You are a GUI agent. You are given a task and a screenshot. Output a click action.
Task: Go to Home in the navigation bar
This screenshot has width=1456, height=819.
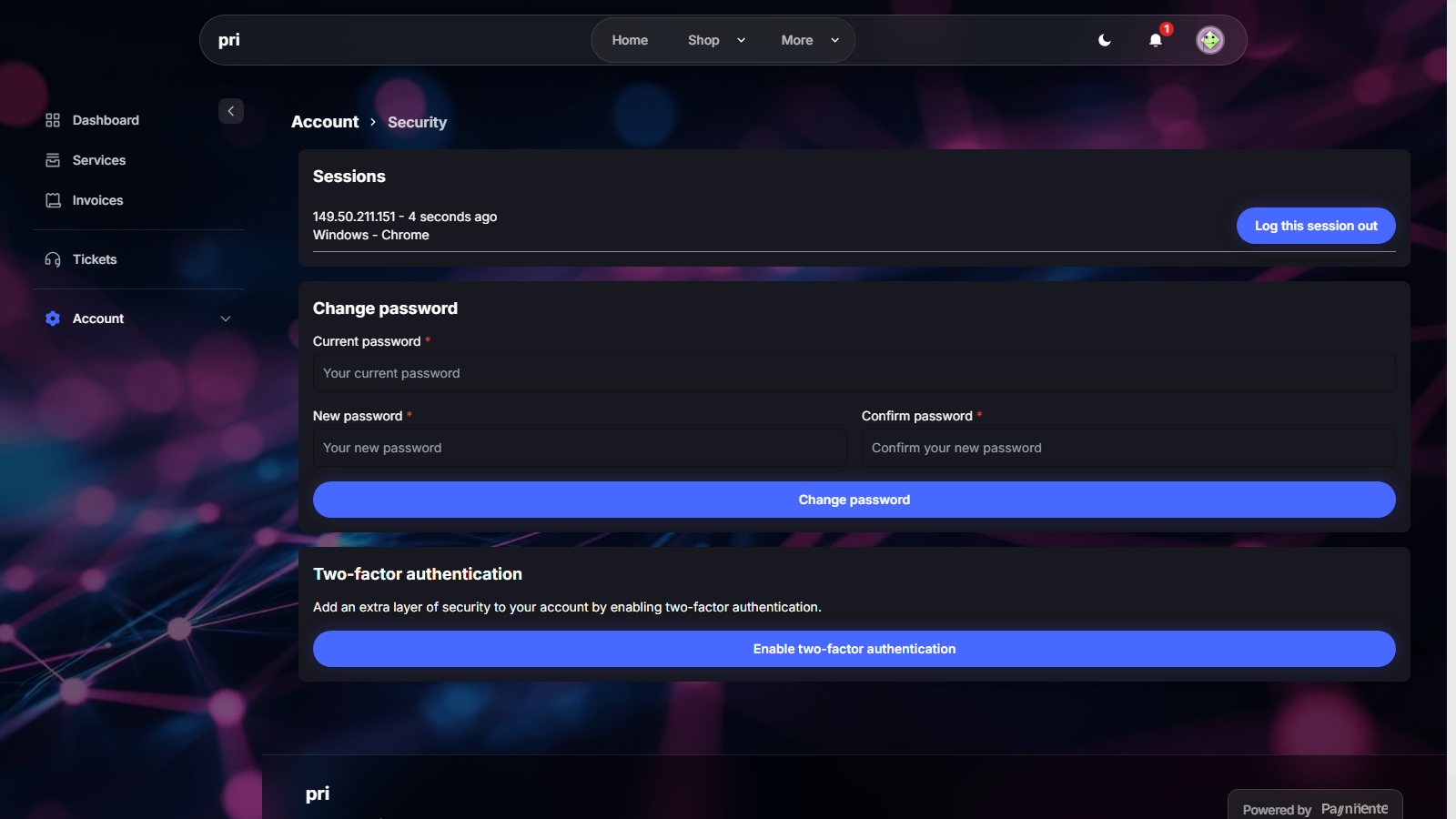tap(630, 40)
